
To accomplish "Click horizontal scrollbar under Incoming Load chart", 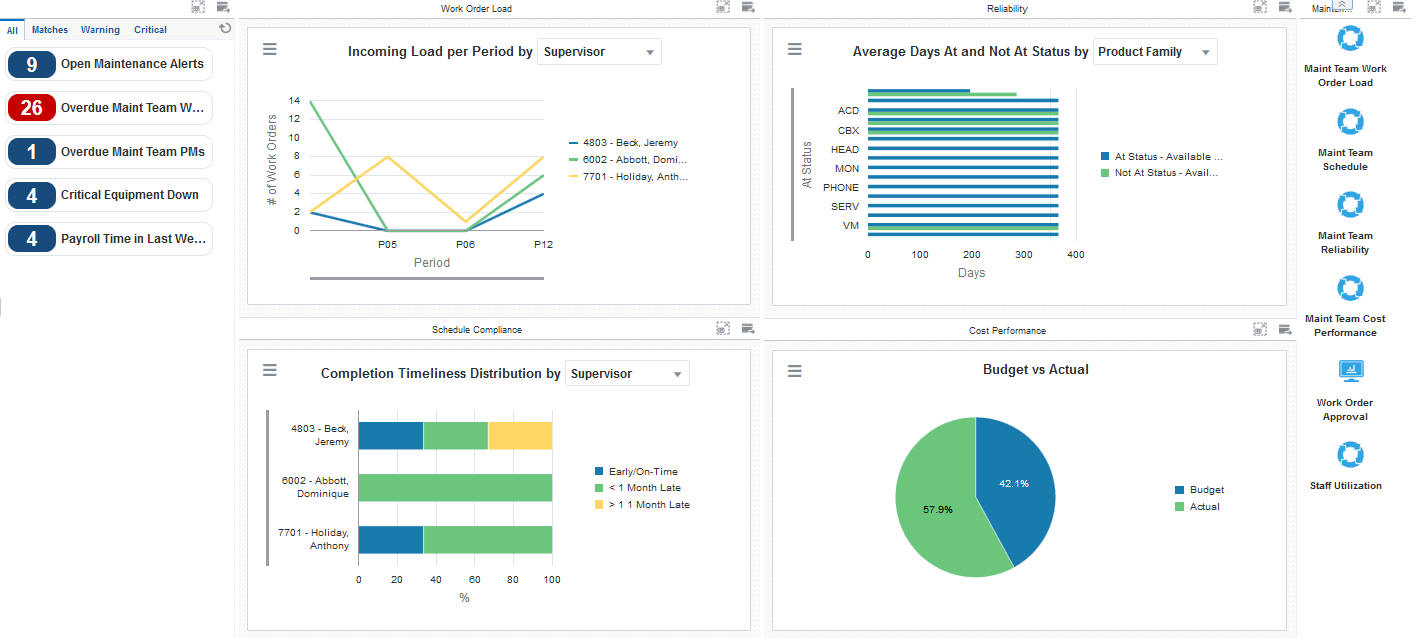I will click(x=427, y=278).
